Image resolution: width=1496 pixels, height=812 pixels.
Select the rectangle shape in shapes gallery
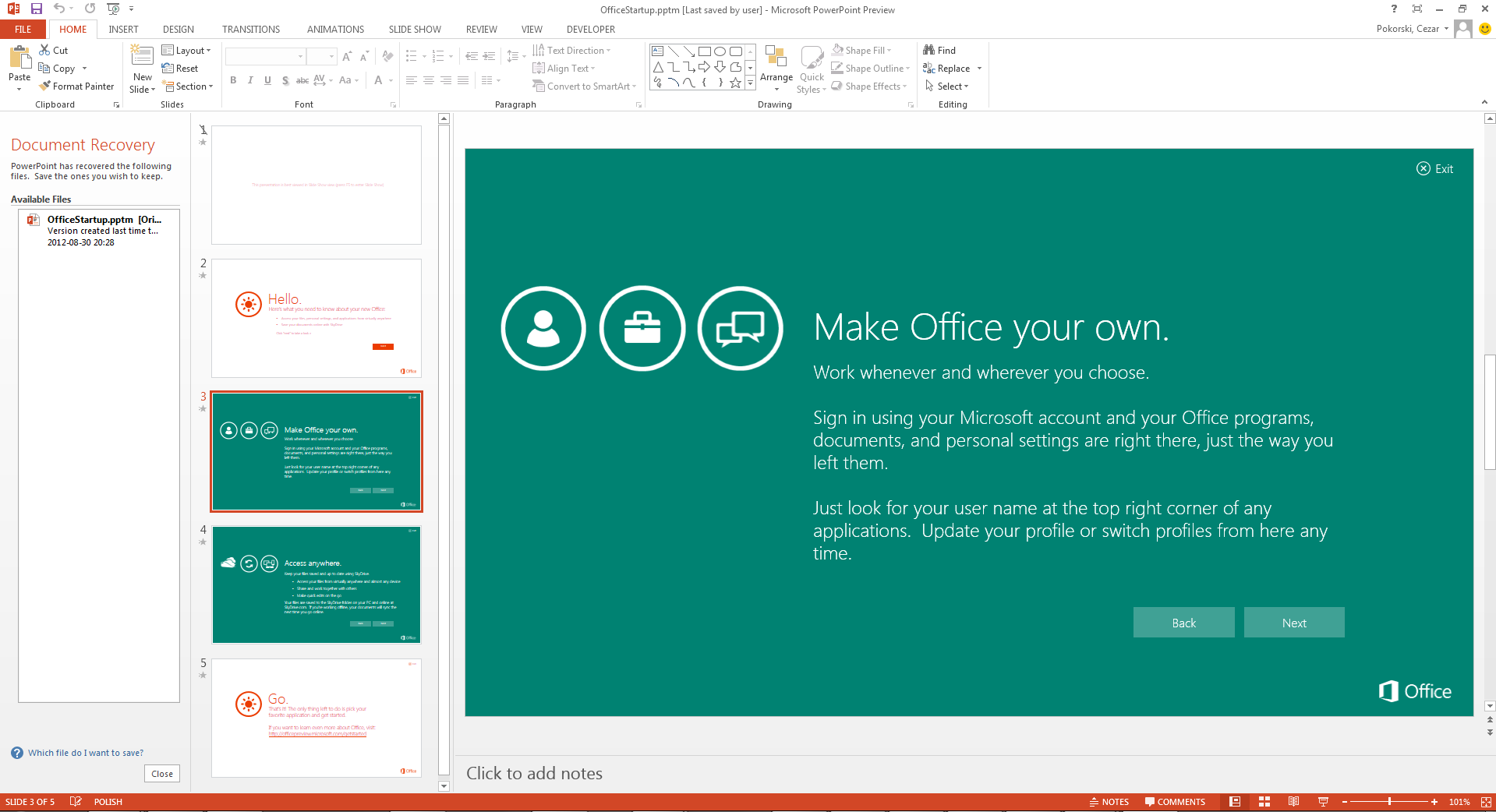click(704, 51)
